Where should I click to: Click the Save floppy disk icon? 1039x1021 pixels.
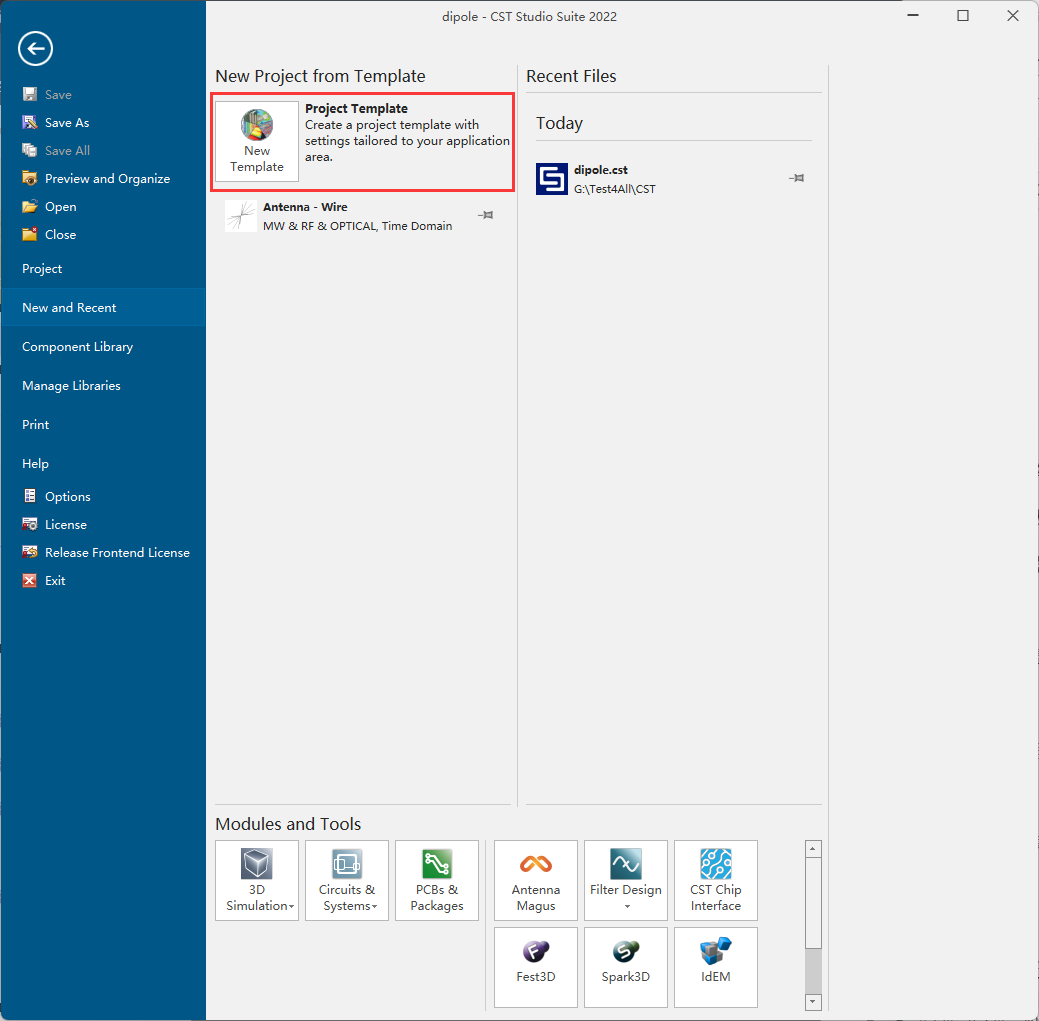(x=30, y=94)
